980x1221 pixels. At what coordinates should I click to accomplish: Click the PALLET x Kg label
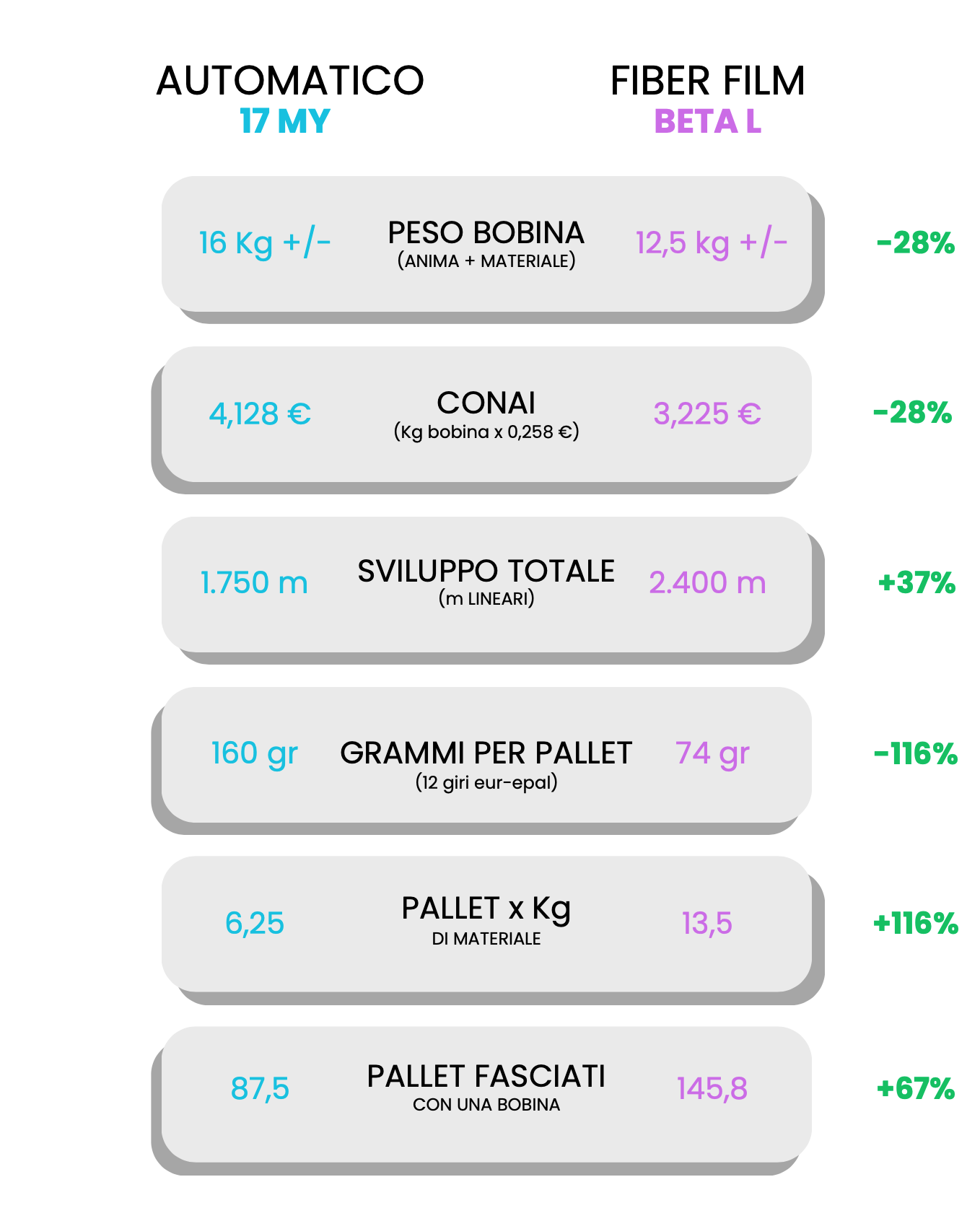(x=486, y=909)
